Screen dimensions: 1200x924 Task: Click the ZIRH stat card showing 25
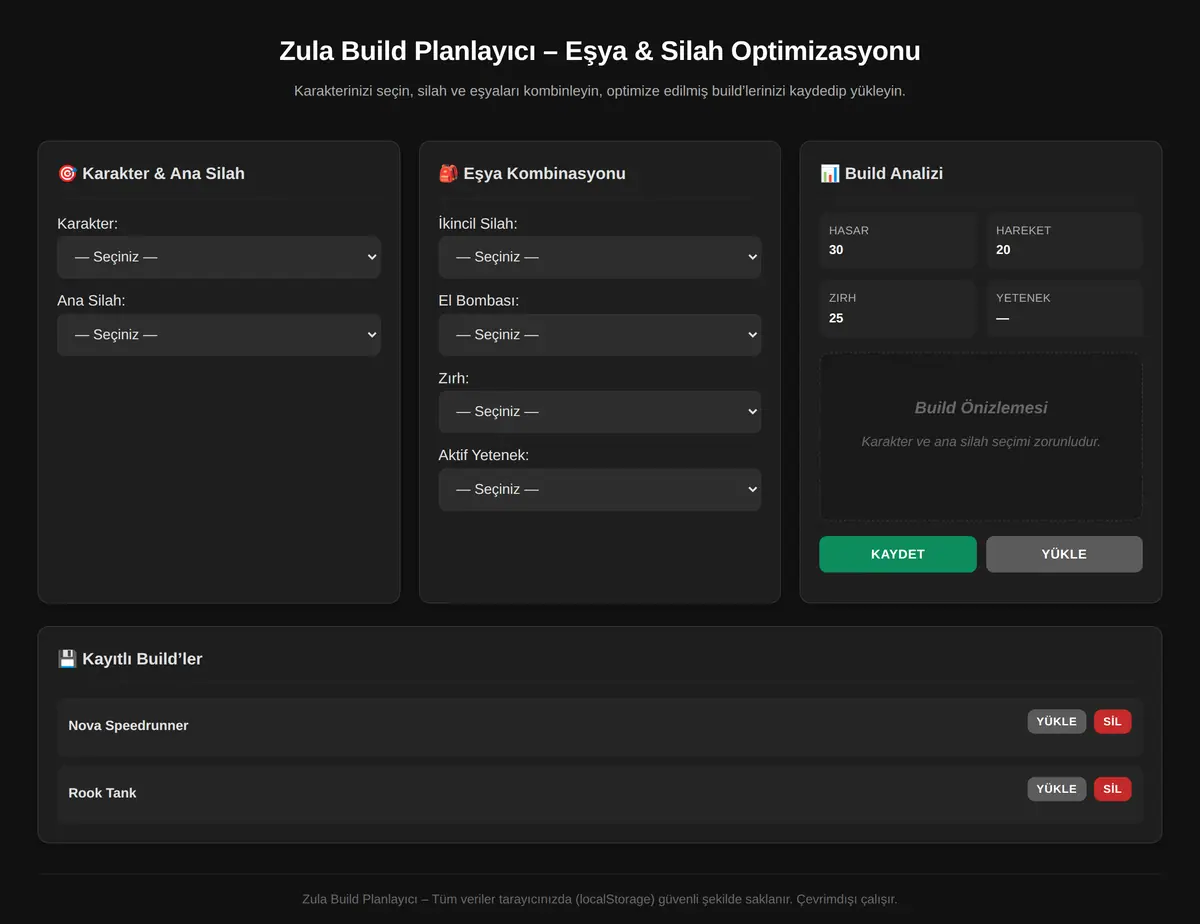(x=898, y=308)
